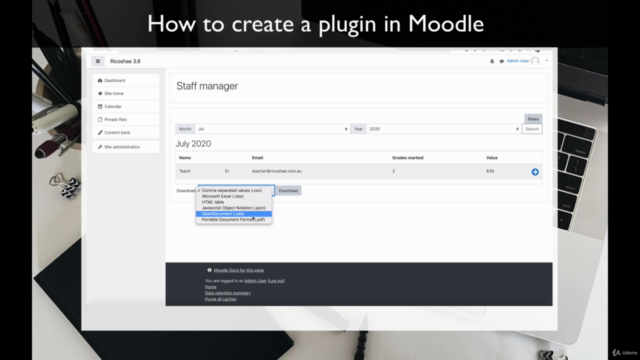Click the Search button
Screen dimensions: 640x360
[x=532, y=129]
